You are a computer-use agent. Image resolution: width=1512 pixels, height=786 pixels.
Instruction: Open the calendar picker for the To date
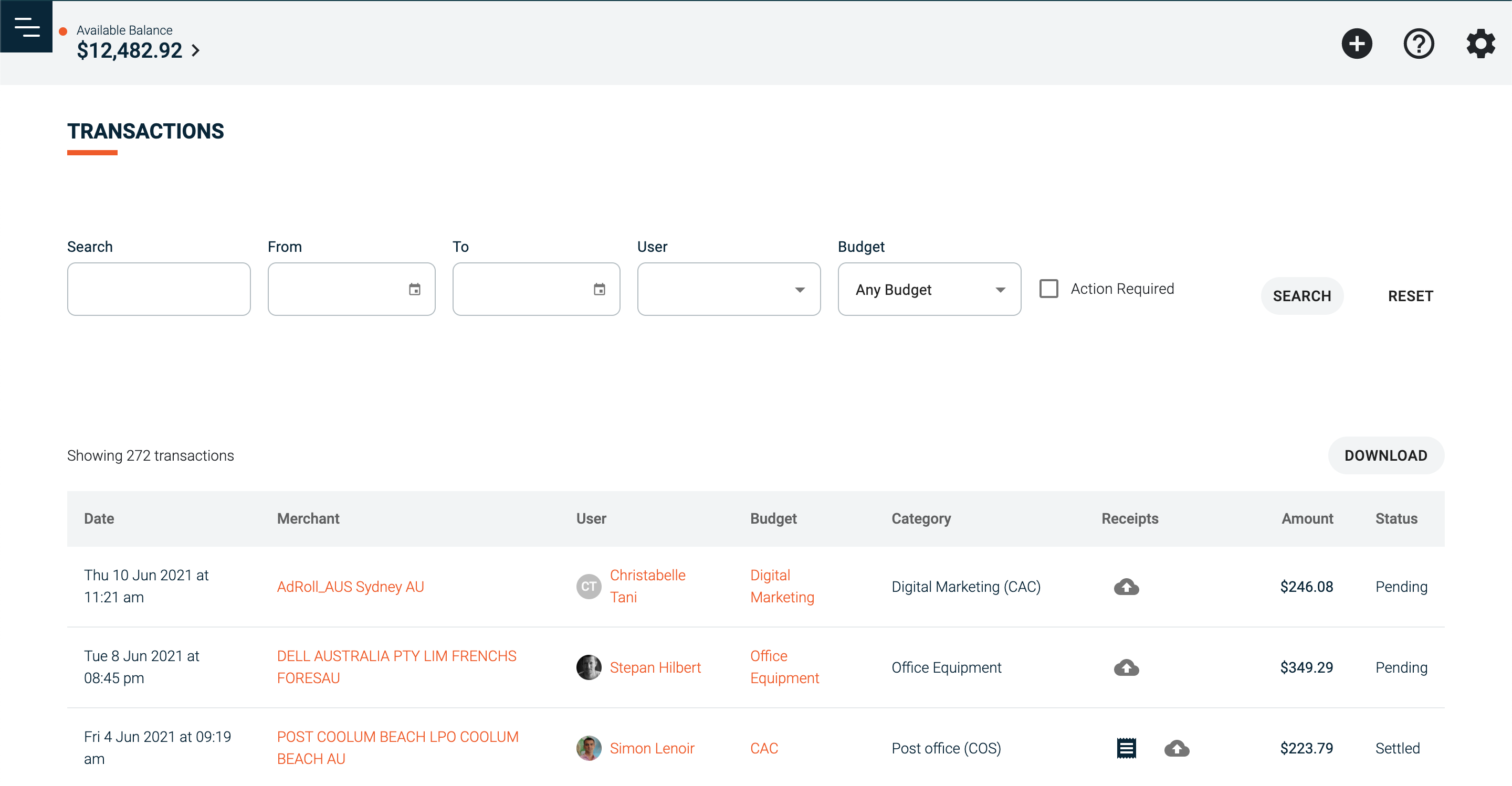[x=599, y=289]
